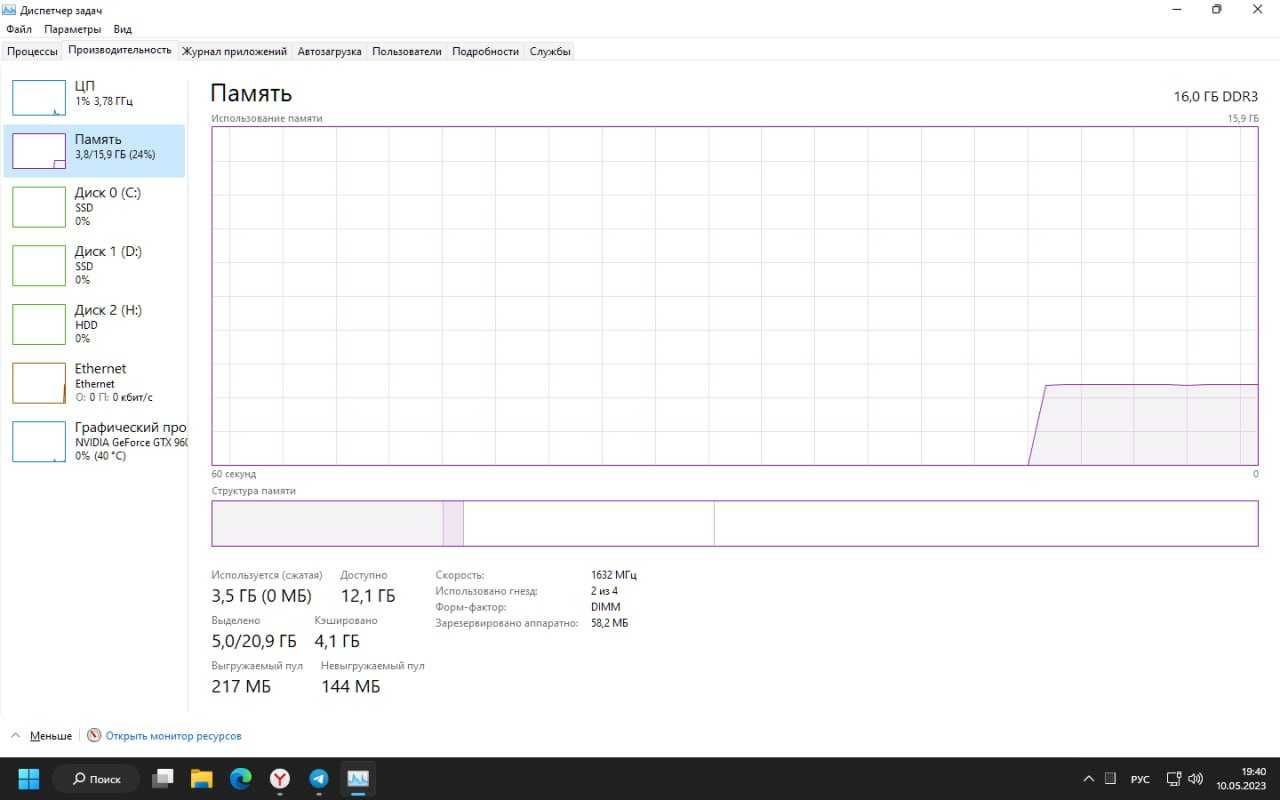1280x800 pixels.
Task: Open Telegram from the taskbar
Action: tap(319, 778)
